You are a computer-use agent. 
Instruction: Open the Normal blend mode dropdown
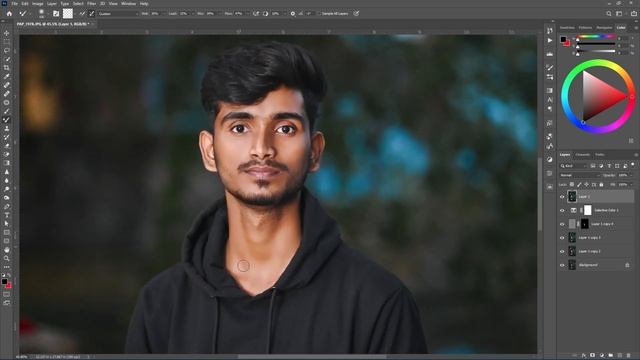tap(580, 175)
